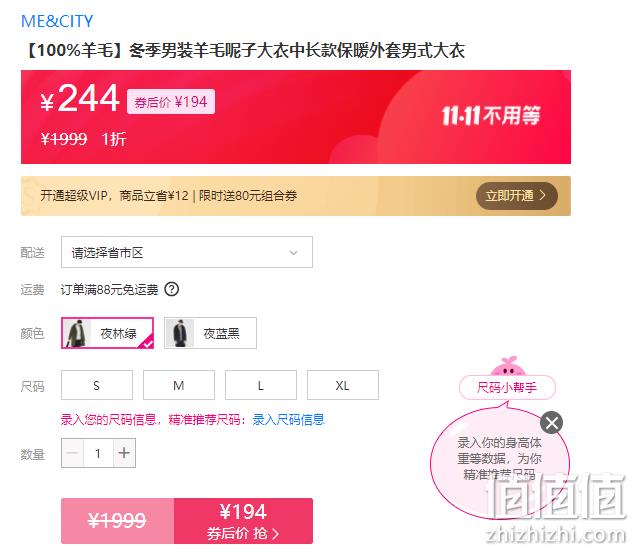Select size M
Viewport: 635px width, 552px height.
(x=179, y=385)
